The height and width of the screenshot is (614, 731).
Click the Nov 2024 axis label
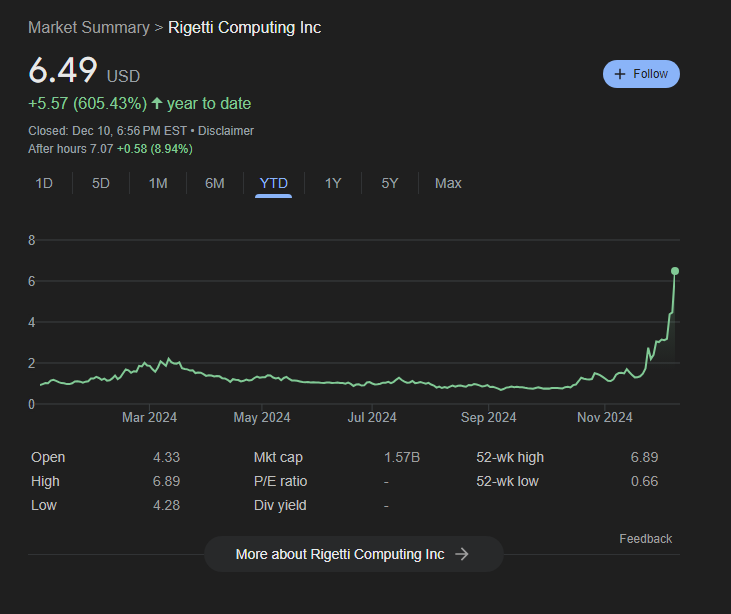pyautogui.click(x=605, y=417)
